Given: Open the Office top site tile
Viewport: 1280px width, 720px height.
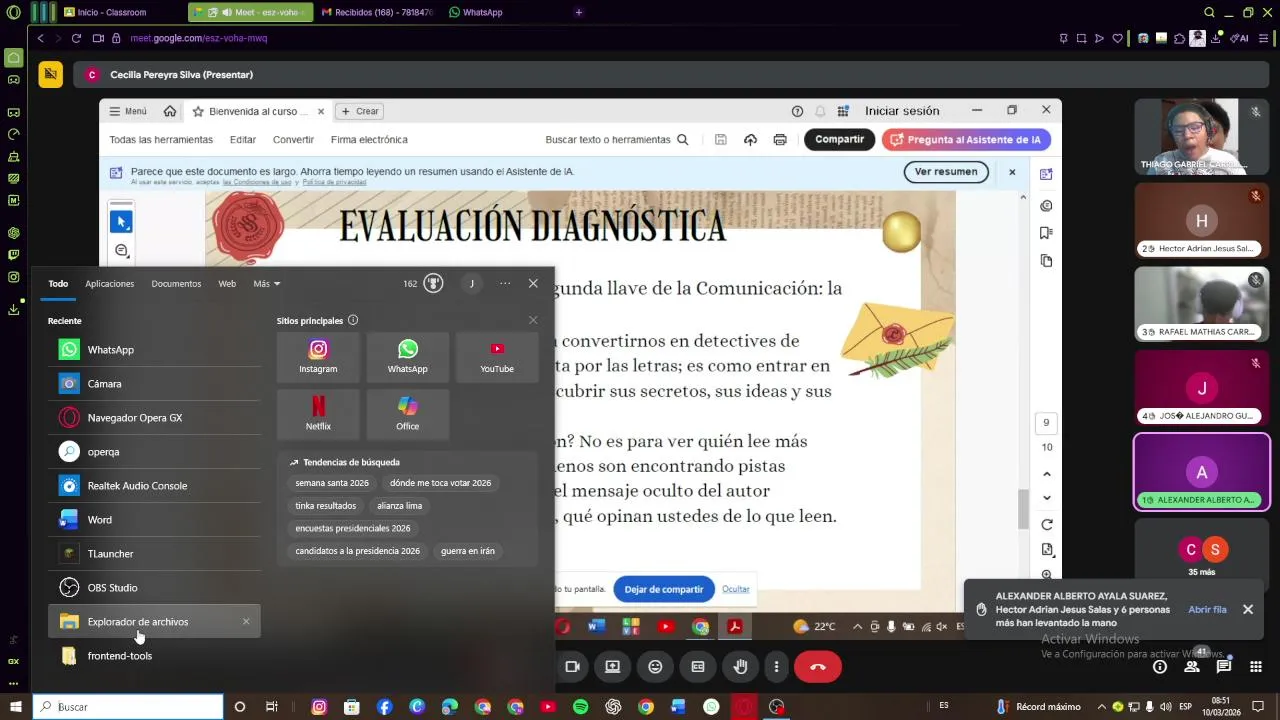Looking at the screenshot, I should tap(407, 414).
